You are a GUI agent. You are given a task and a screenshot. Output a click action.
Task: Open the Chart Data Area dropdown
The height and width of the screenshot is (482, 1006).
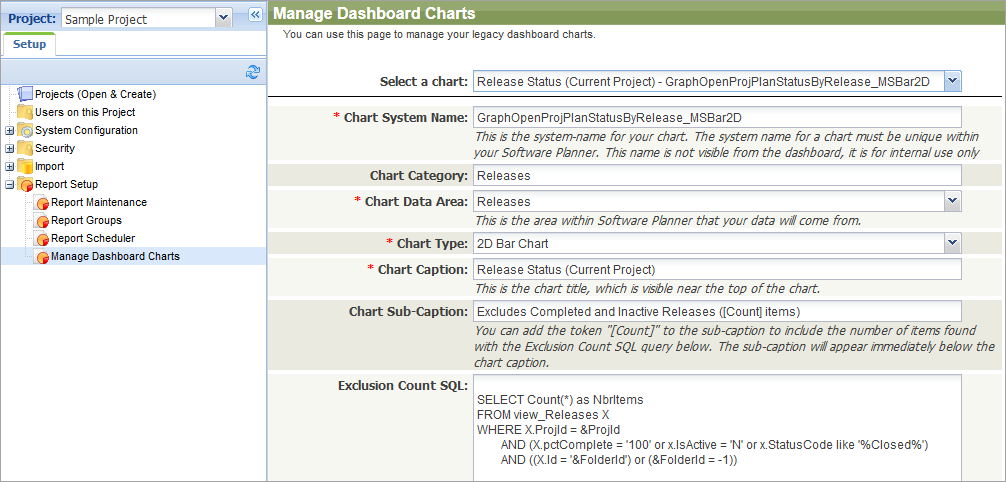(x=952, y=202)
